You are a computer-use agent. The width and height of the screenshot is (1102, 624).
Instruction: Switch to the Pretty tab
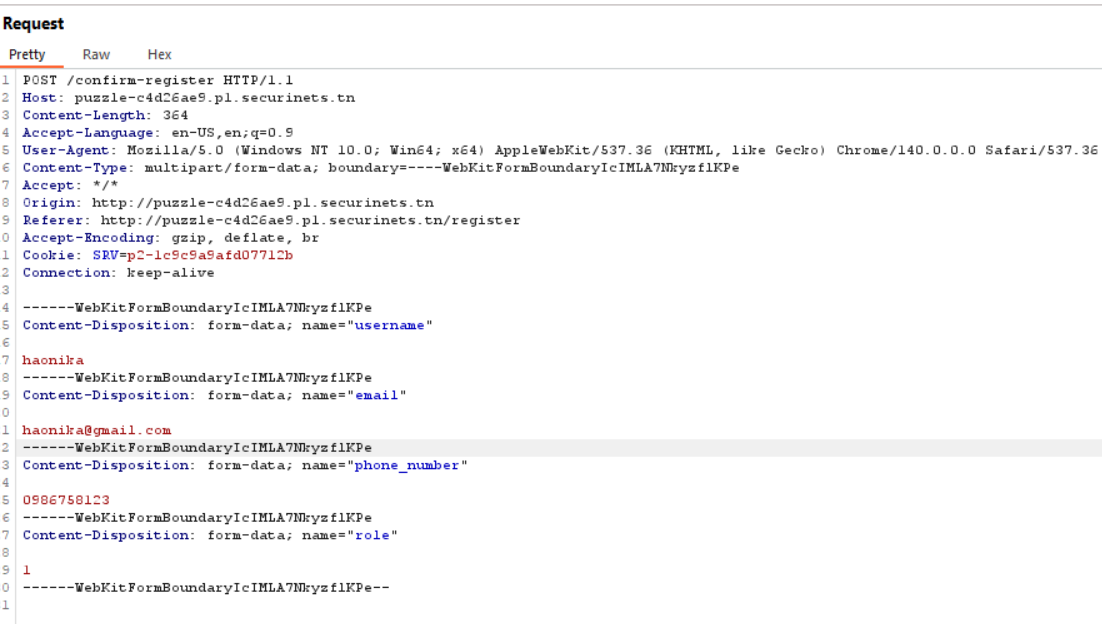(27, 54)
